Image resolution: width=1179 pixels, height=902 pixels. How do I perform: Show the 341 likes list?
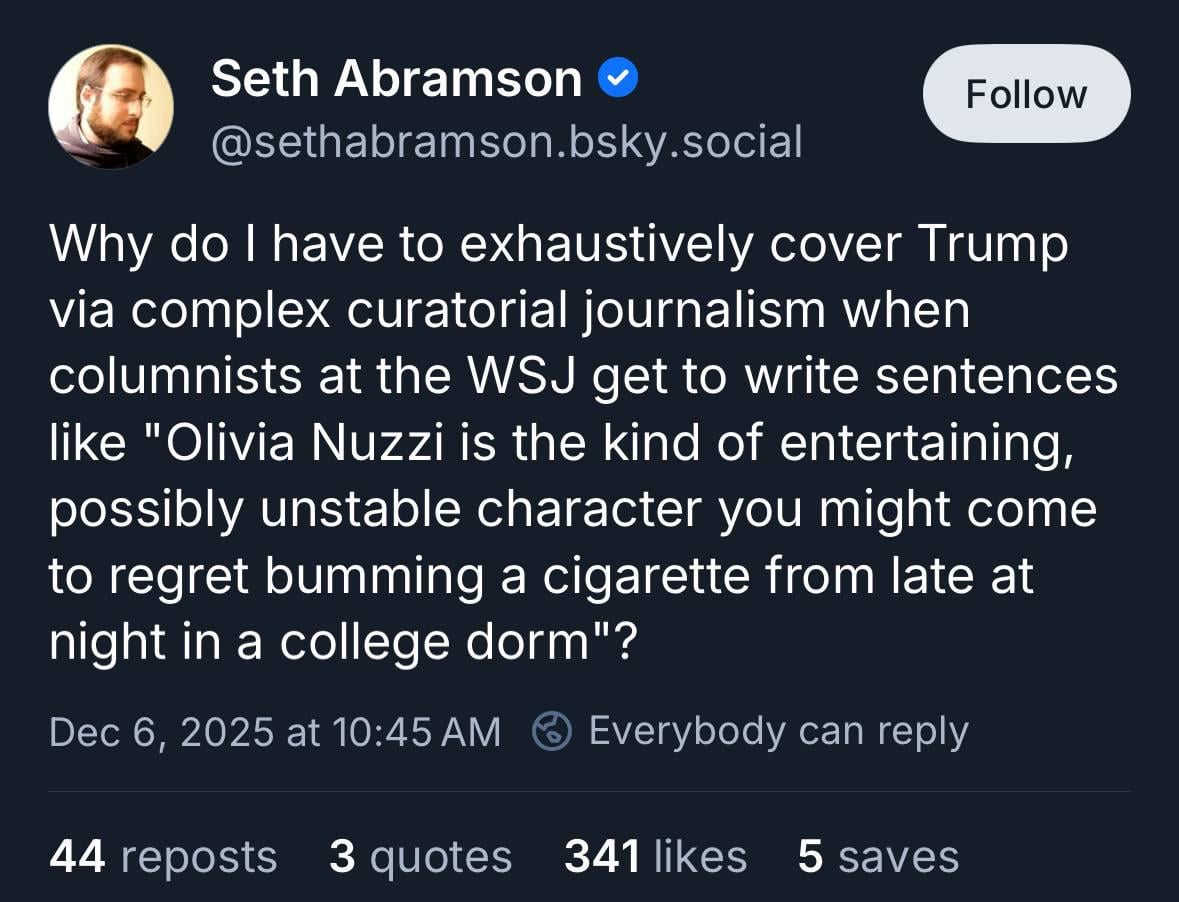655,857
